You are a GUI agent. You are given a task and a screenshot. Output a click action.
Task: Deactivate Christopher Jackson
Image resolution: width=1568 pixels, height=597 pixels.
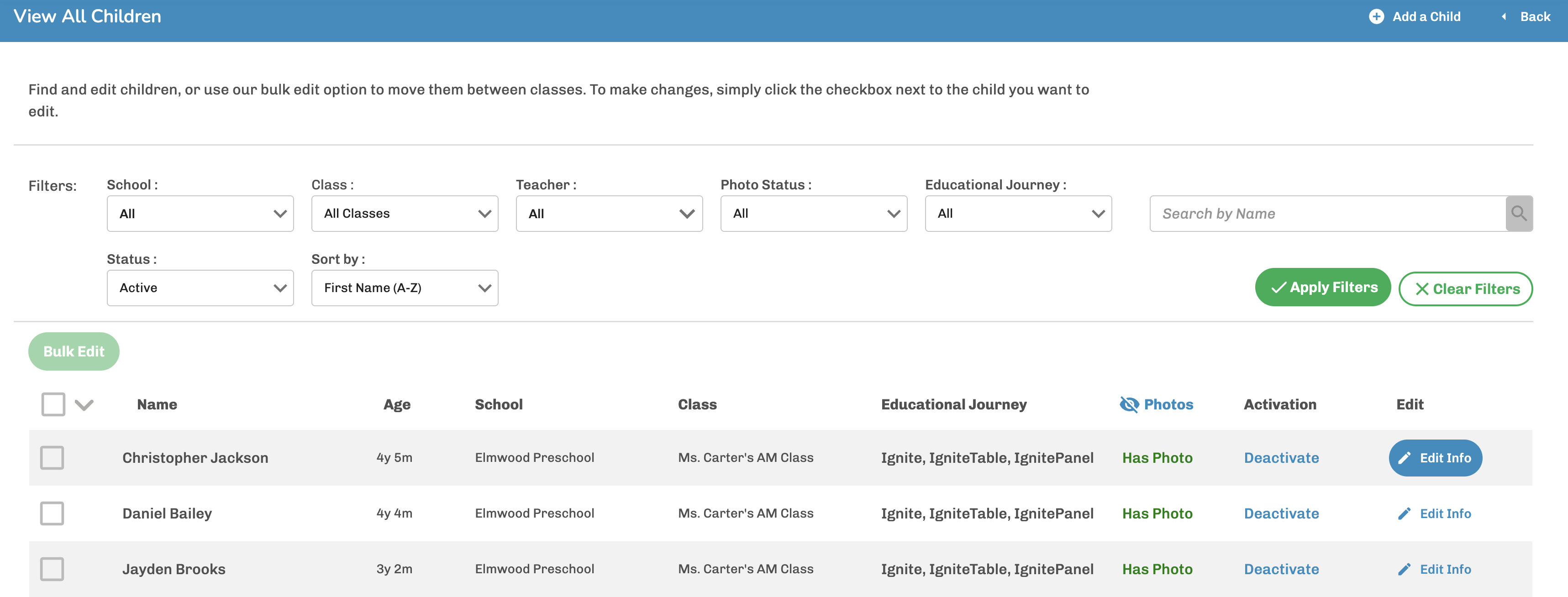[x=1281, y=458]
